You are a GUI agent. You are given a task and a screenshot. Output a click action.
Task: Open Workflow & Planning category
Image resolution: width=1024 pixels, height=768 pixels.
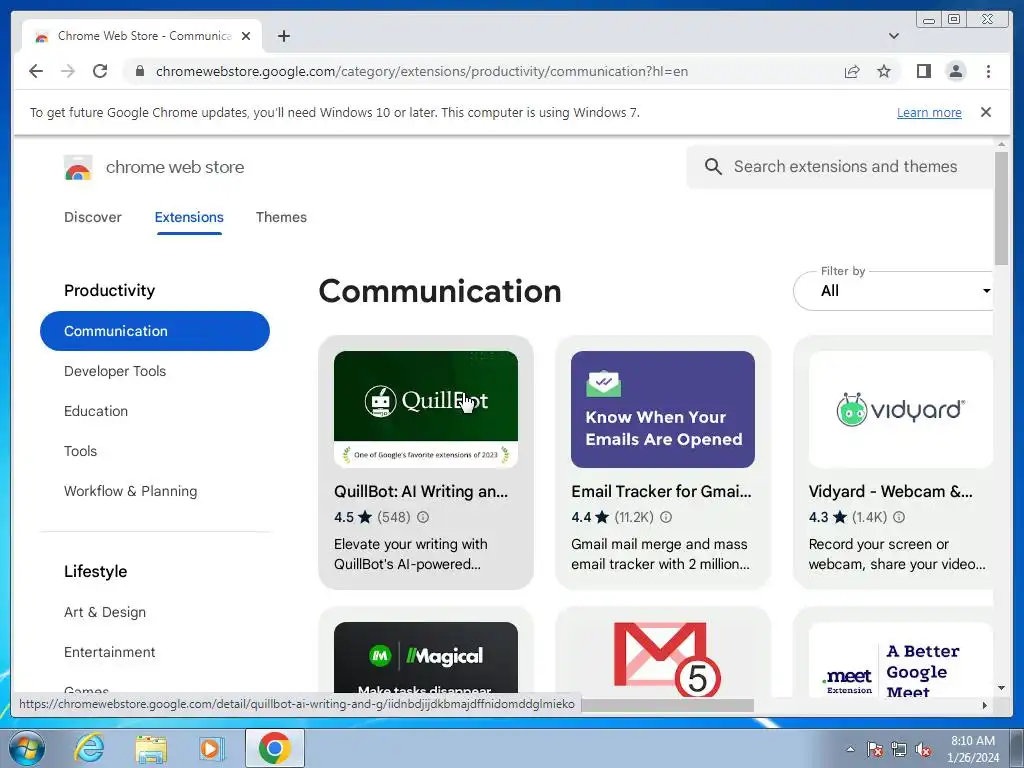coord(130,491)
